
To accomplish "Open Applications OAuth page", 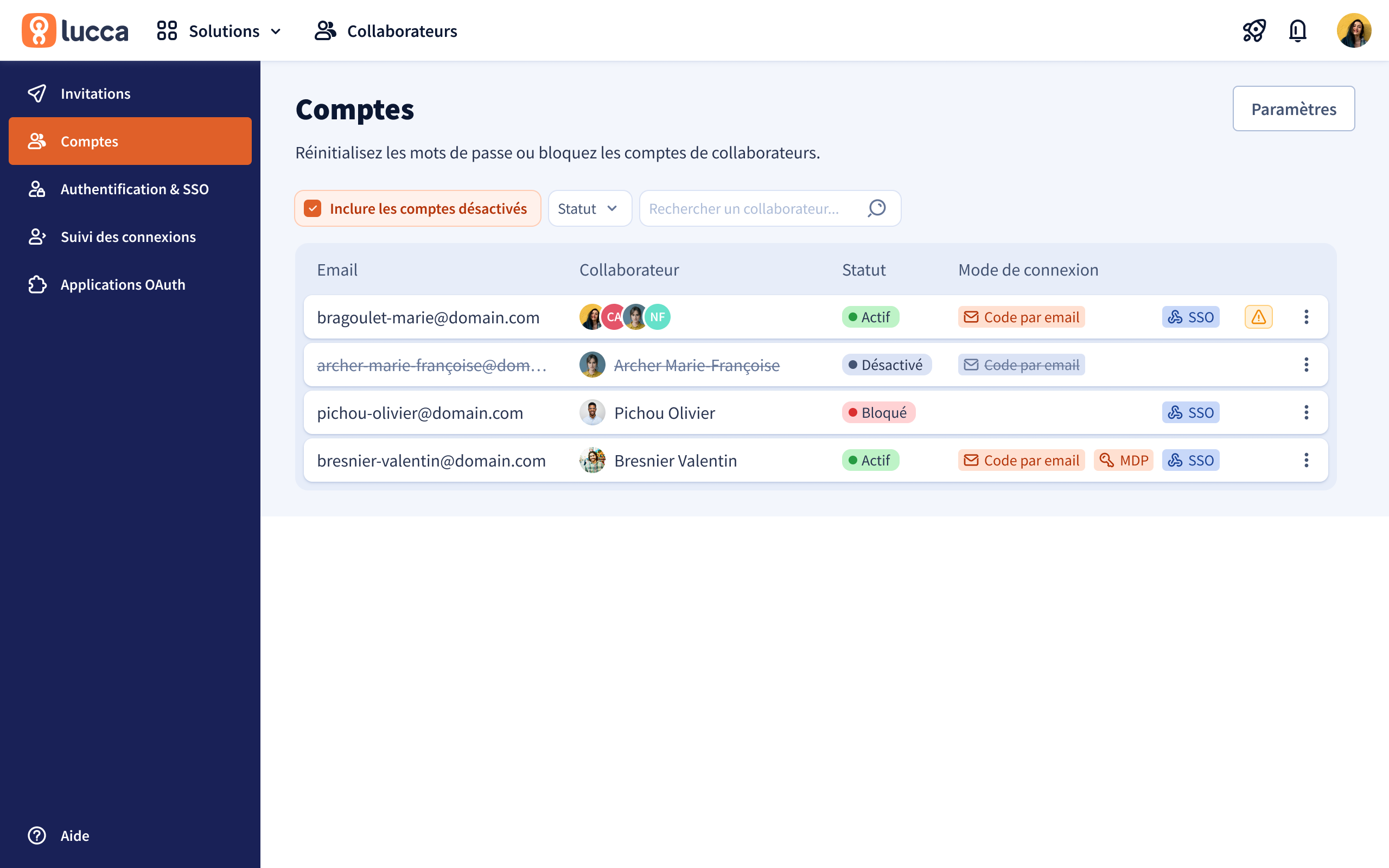I will [130, 284].
